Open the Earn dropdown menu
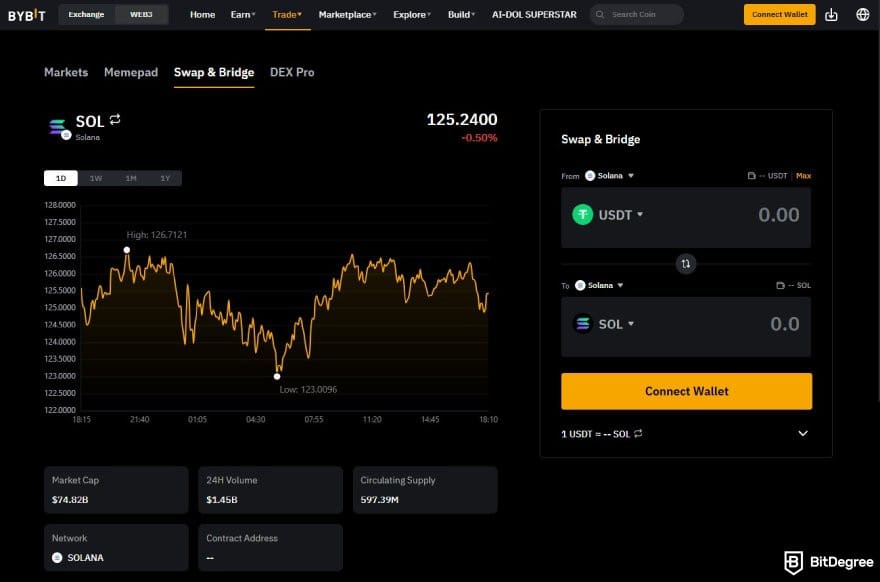880x582 pixels. click(x=243, y=15)
